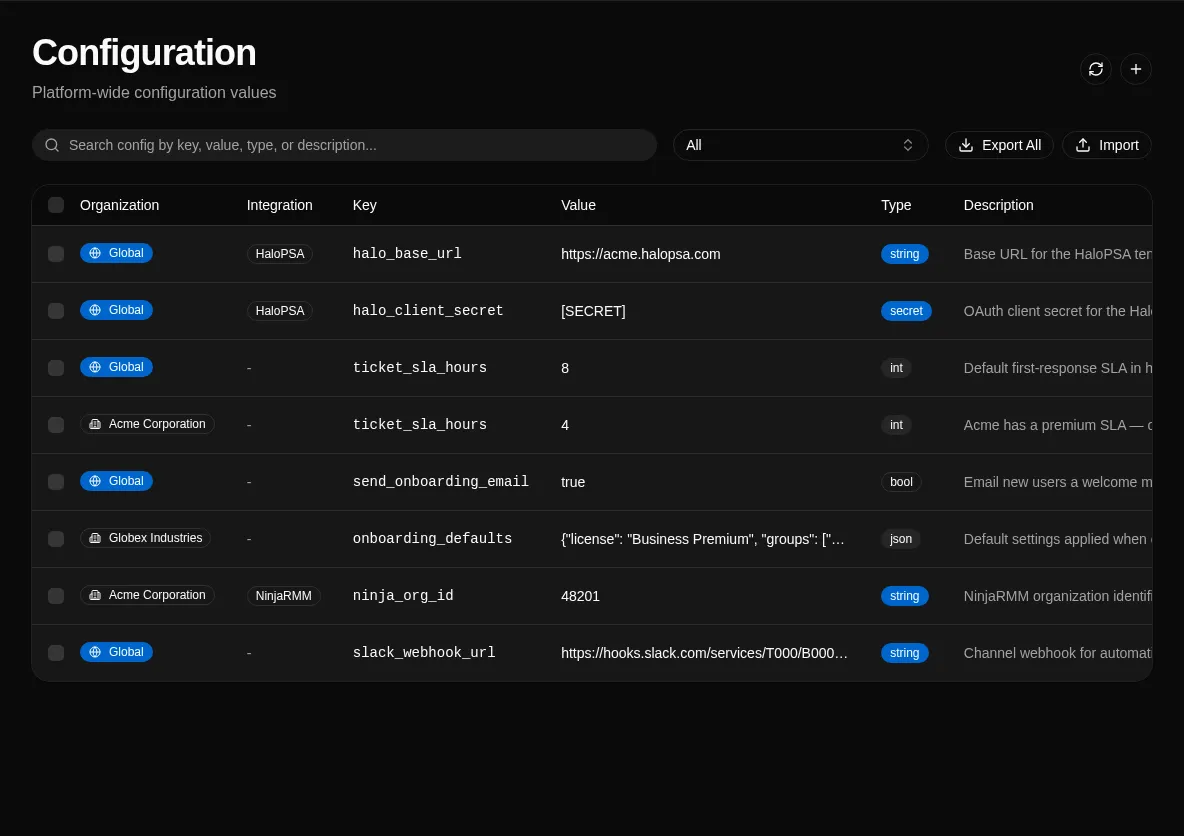Sort by Integration column header

pyautogui.click(x=279, y=205)
